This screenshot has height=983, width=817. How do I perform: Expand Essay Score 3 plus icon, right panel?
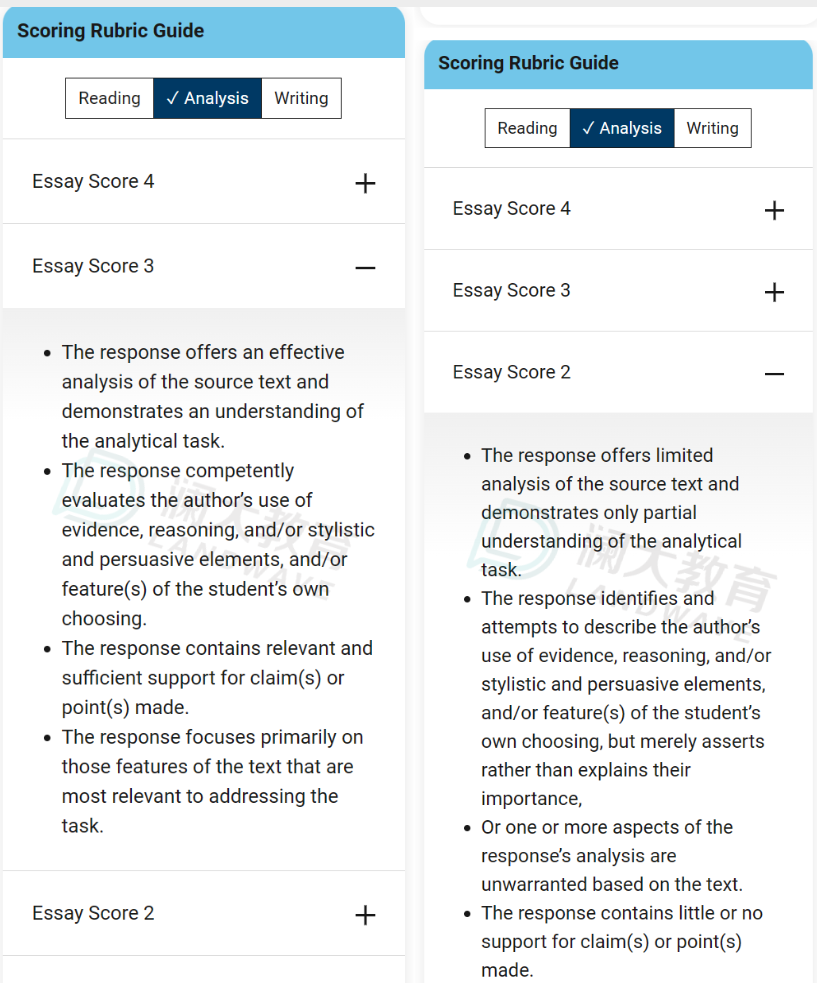pyautogui.click(x=774, y=292)
